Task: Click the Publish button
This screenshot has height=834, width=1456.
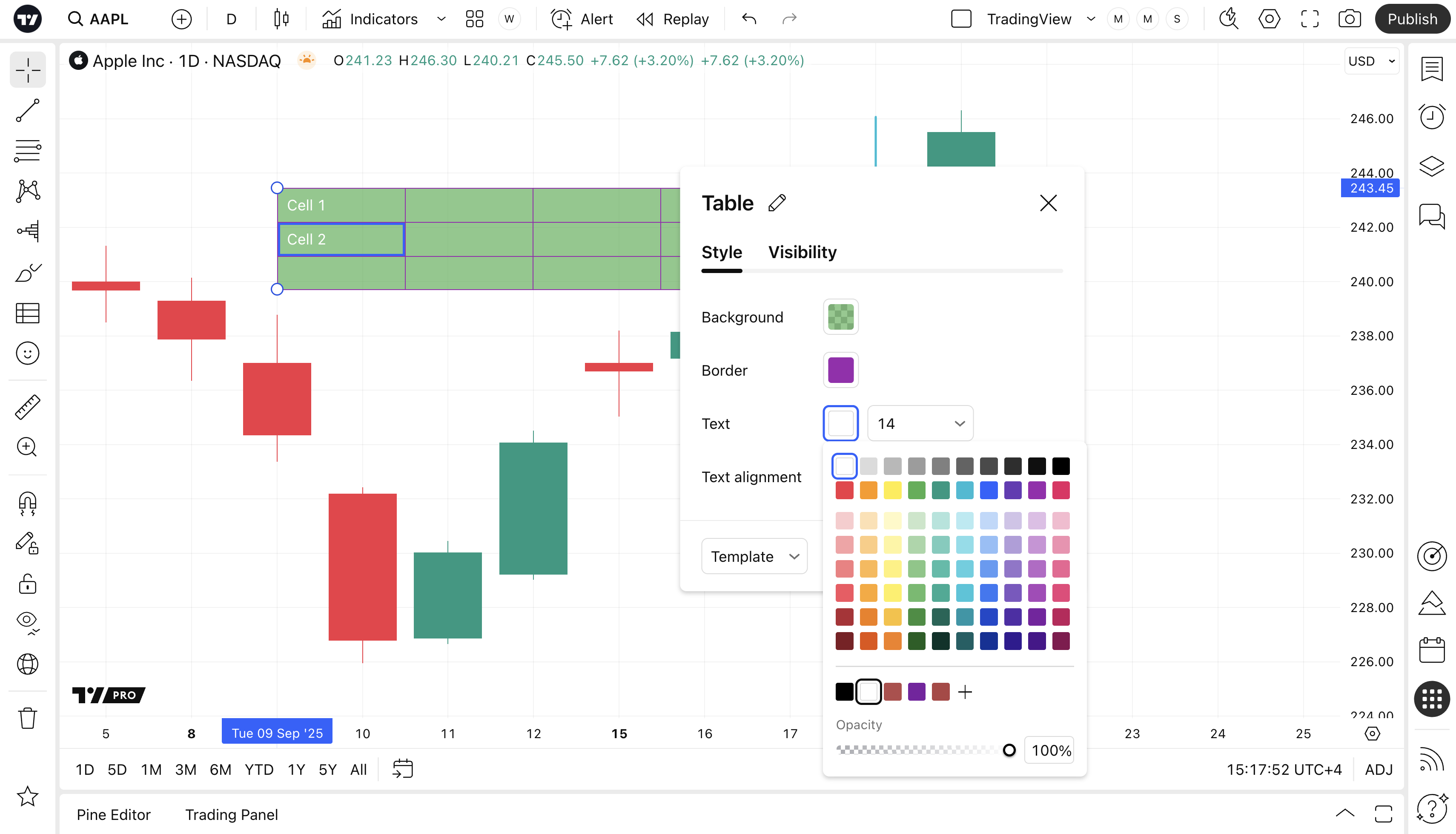Action: click(1411, 19)
